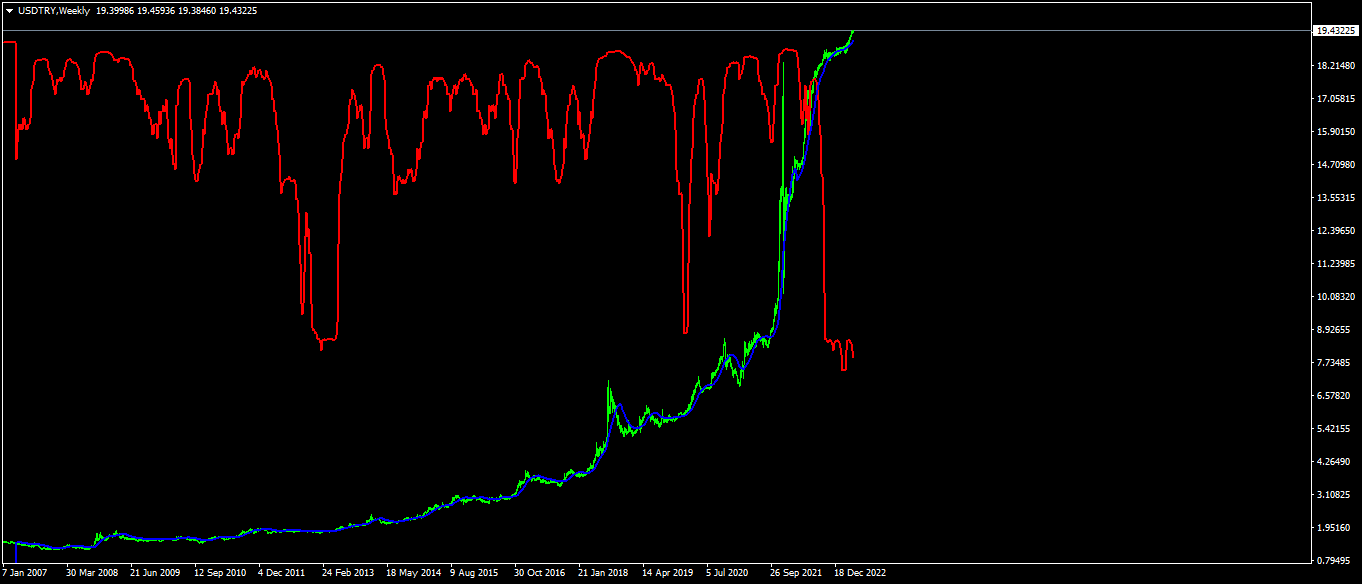The width and height of the screenshot is (1362, 584).
Task: Click the 9 Aug 2015 date label
Action: pos(474,574)
